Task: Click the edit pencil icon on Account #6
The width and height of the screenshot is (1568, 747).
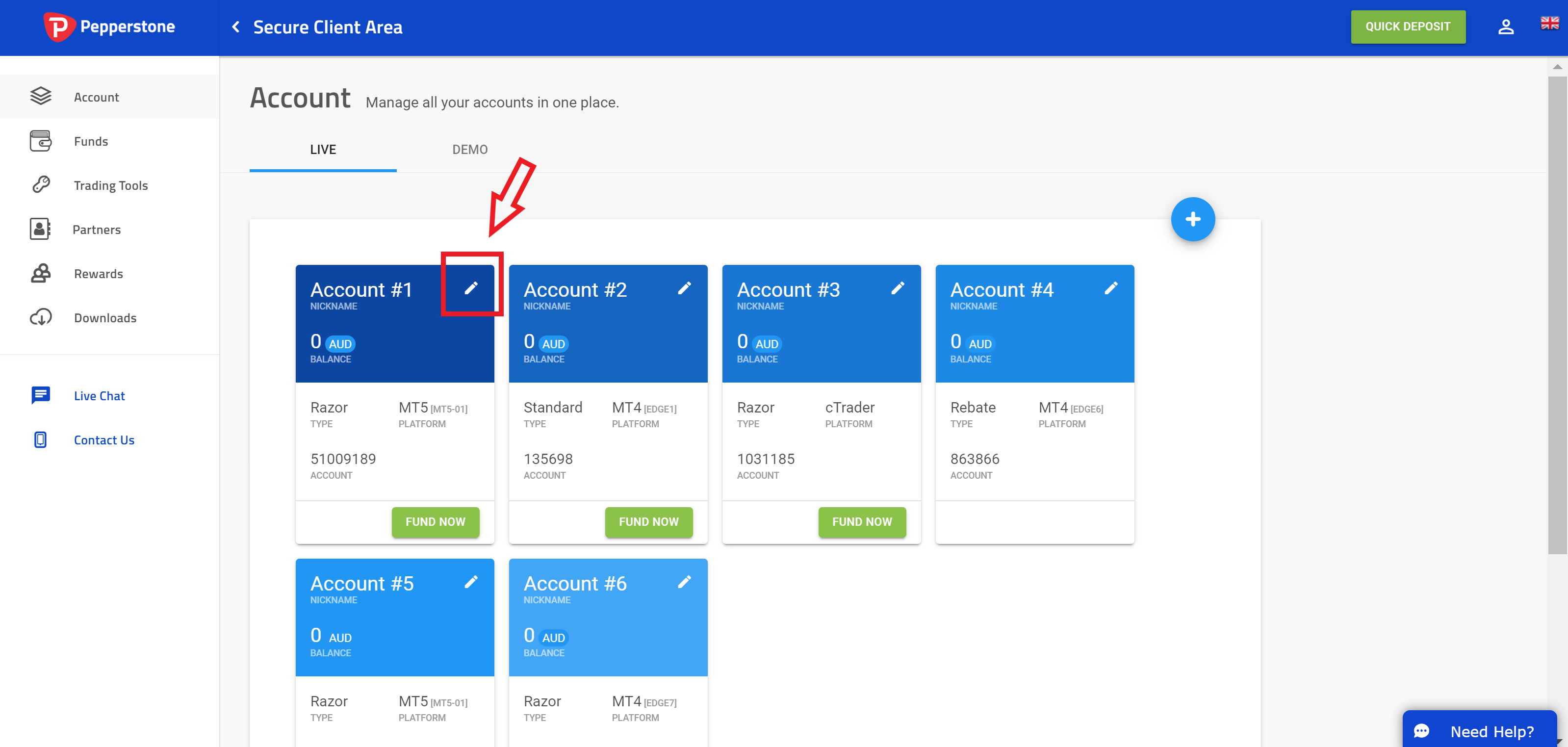Action: coord(684,582)
